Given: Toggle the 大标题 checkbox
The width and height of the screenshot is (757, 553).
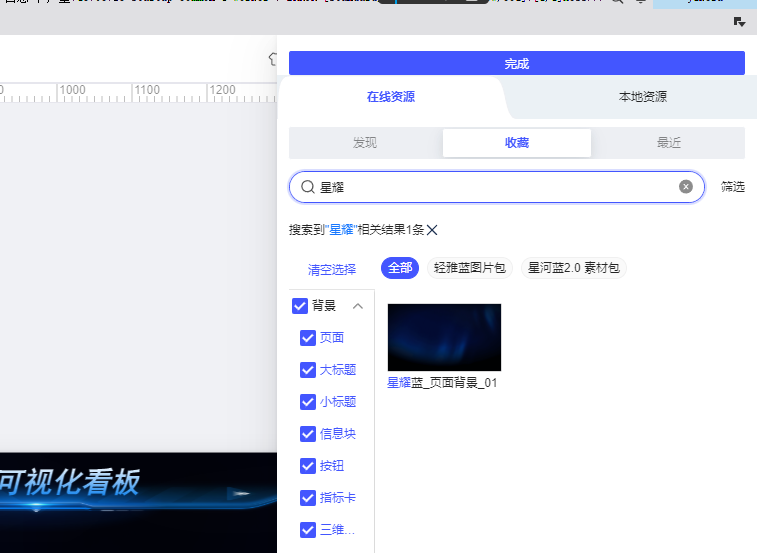Looking at the screenshot, I should [308, 370].
